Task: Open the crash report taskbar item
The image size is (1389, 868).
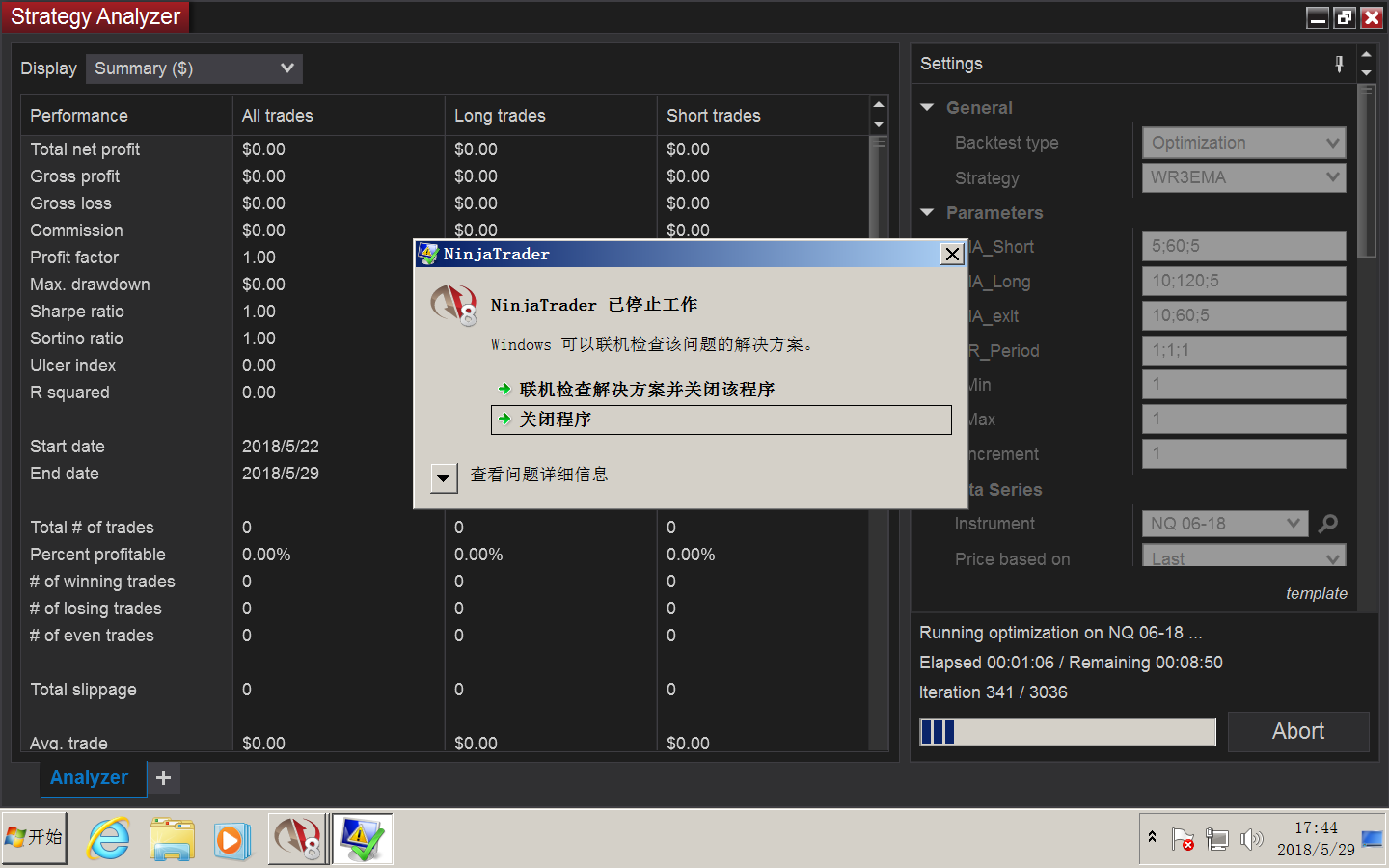Action: coord(363,839)
